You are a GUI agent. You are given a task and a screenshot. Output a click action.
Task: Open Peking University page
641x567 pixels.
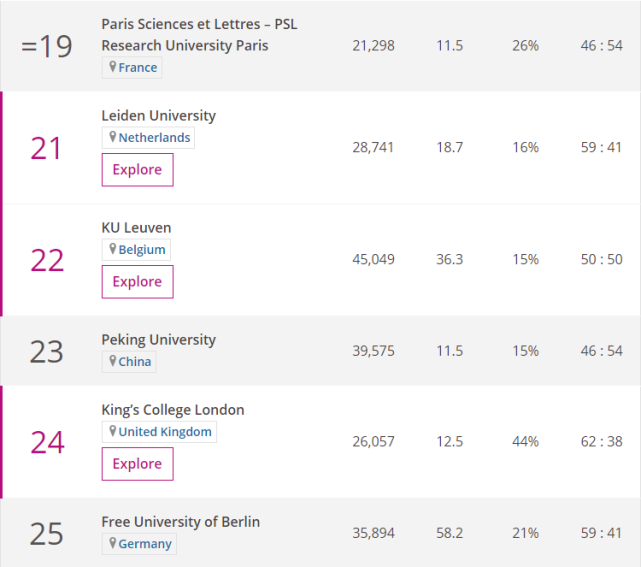(158, 339)
